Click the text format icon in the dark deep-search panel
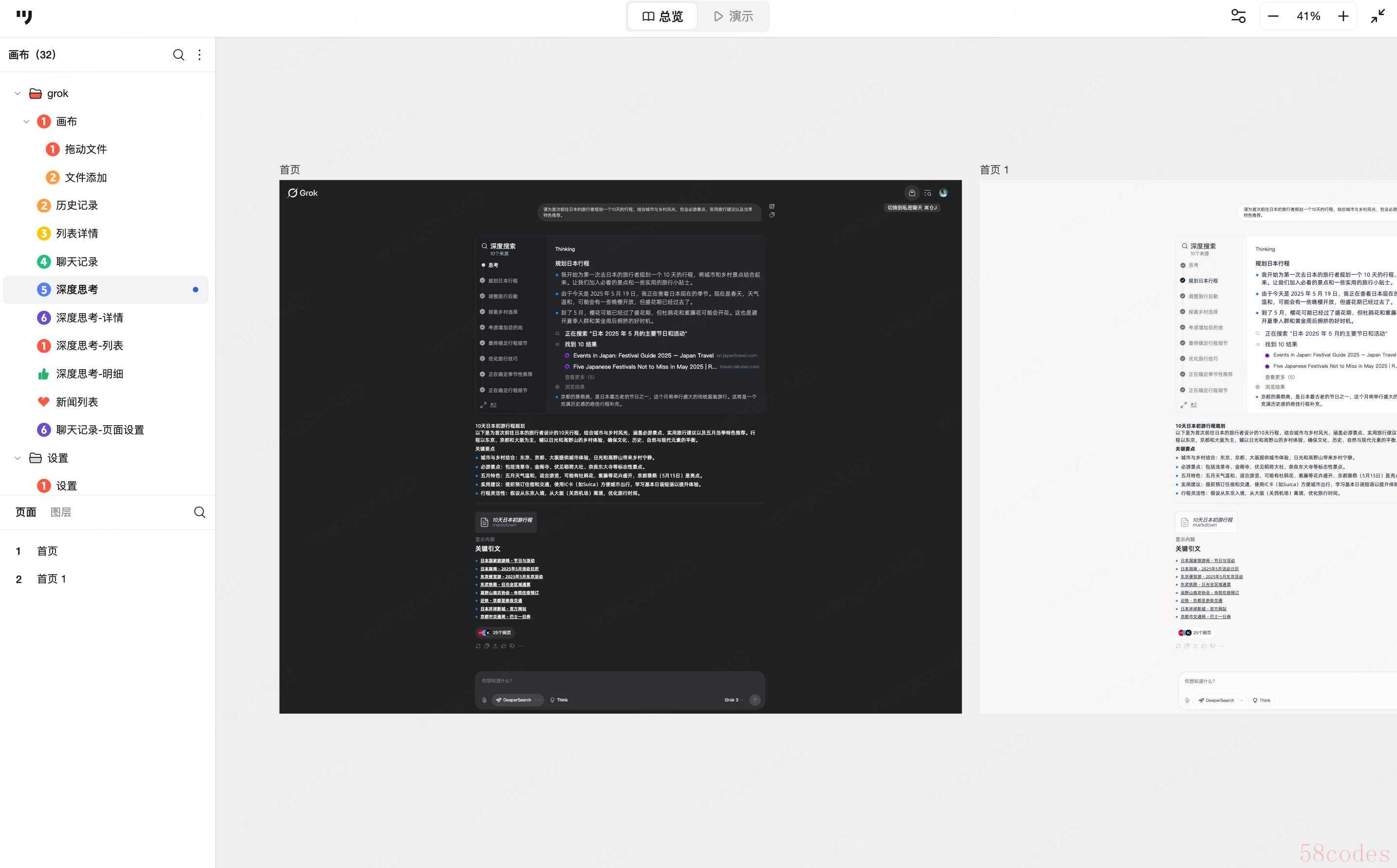The image size is (1397, 868). (x=493, y=405)
